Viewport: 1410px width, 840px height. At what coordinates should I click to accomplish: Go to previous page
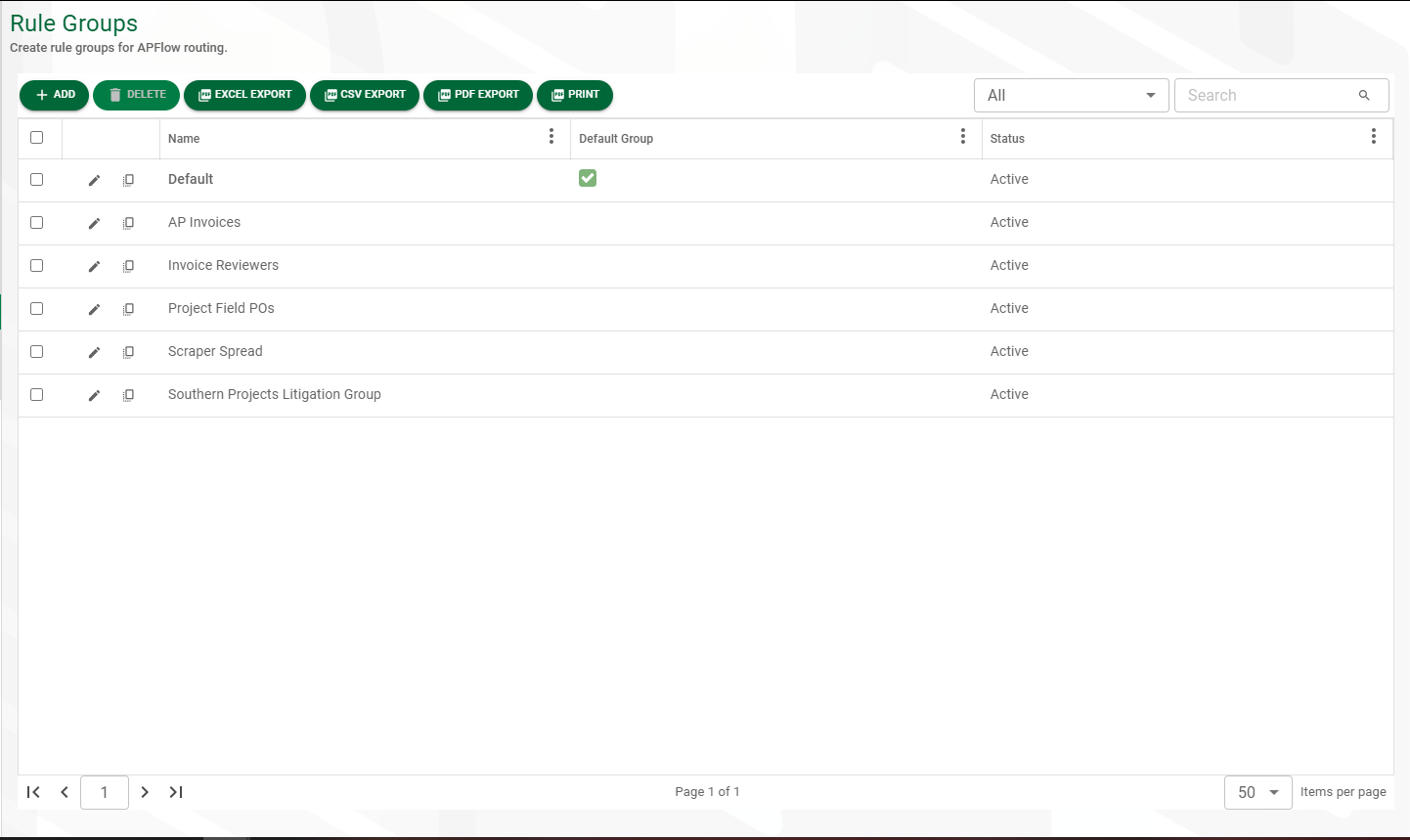[x=65, y=792]
